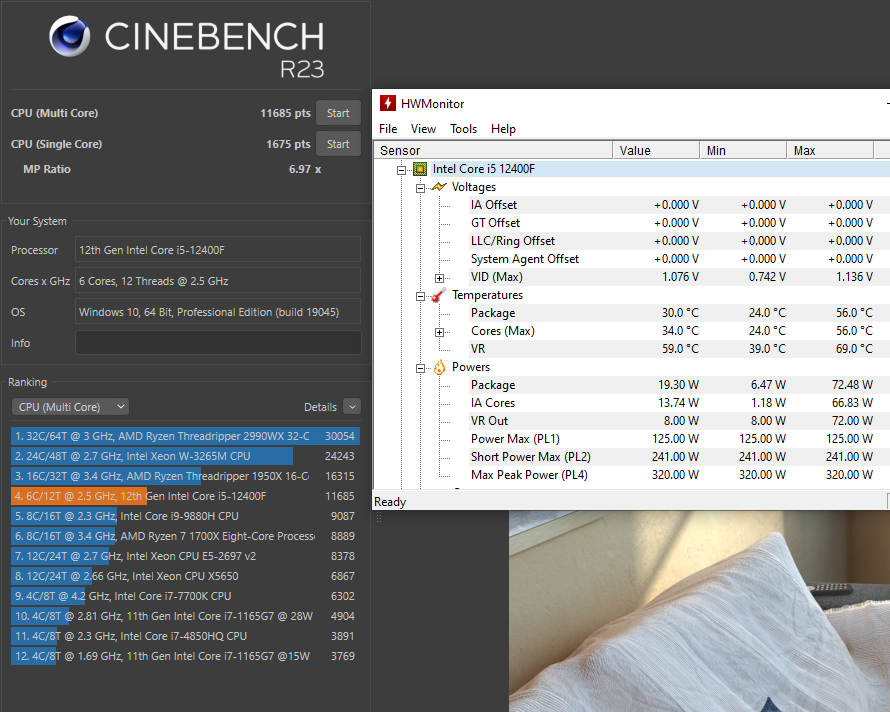
Task: Click the Cinebench sphere logo icon
Action: pyautogui.click(x=69, y=36)
